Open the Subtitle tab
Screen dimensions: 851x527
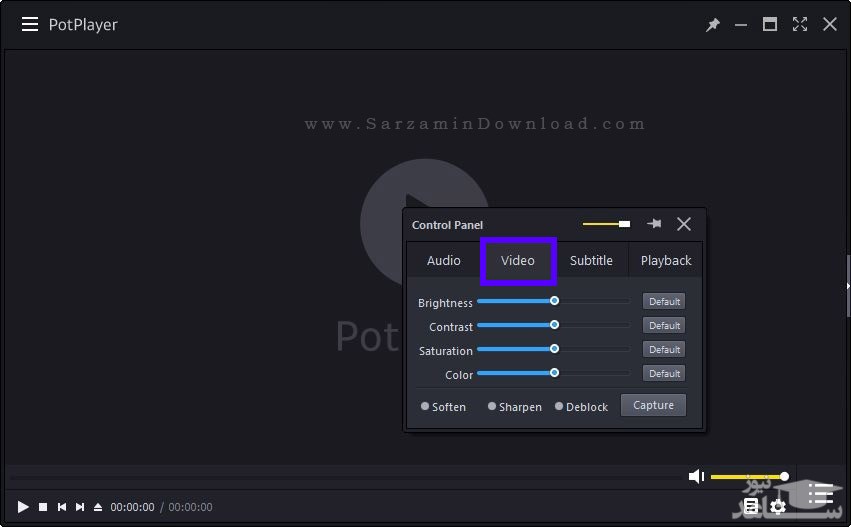click(x=591, y=260)
